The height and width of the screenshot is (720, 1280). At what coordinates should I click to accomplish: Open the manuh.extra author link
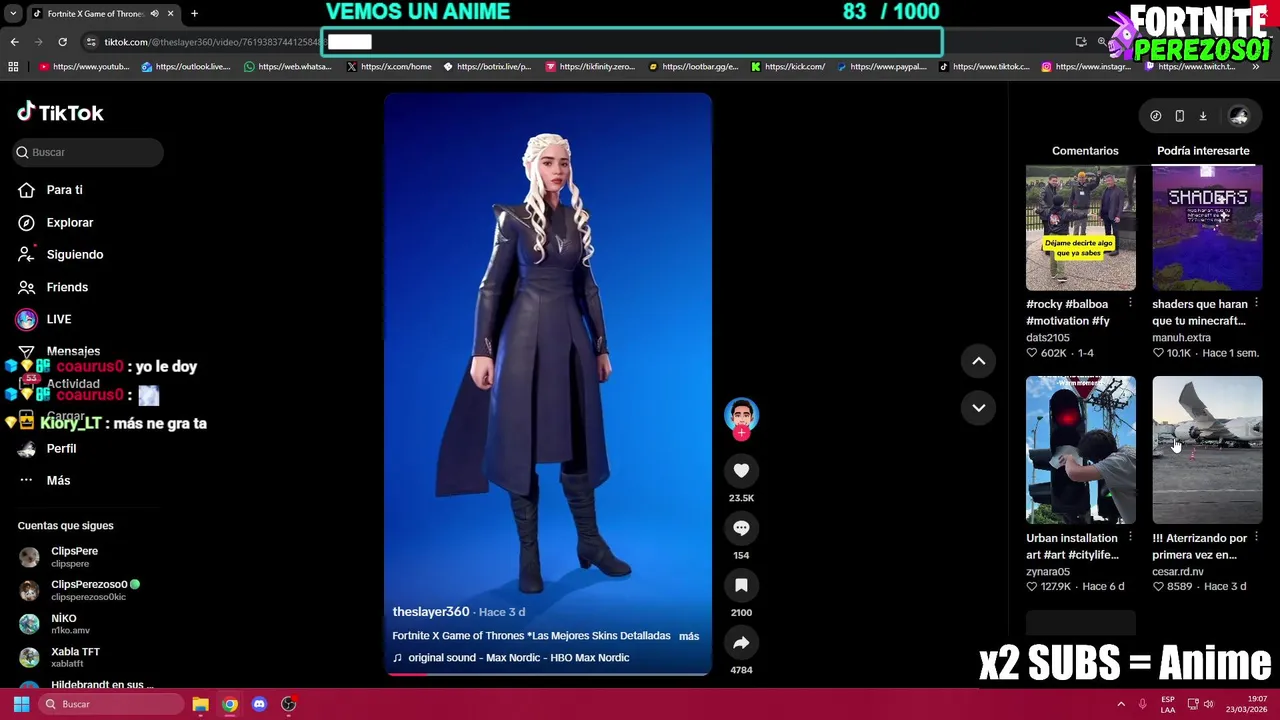(x=1181, y=338)
